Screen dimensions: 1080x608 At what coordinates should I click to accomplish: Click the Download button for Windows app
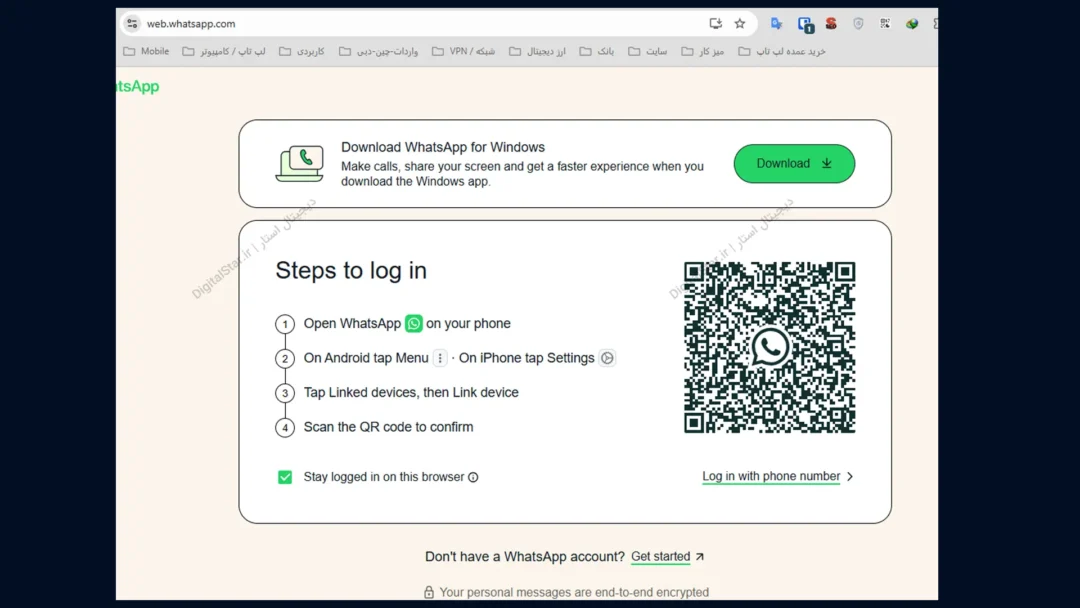(x=794, y=164)
